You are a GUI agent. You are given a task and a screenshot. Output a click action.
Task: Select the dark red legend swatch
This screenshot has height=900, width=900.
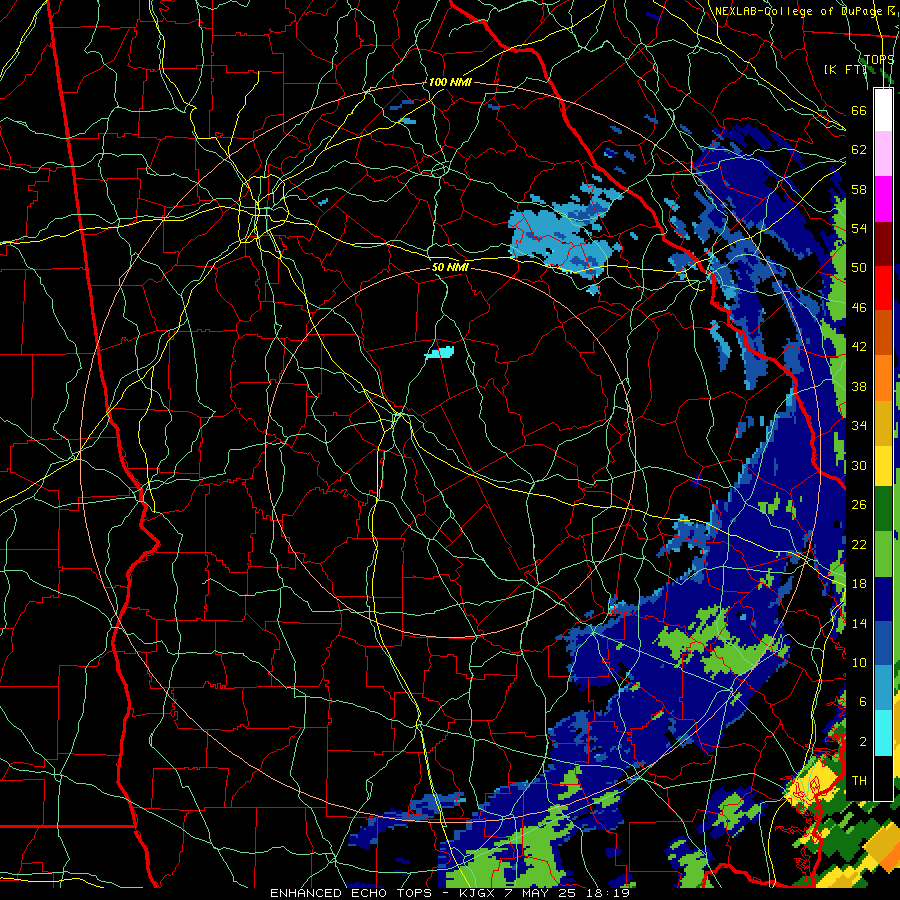pyautogui.click(x=883, y=244)
